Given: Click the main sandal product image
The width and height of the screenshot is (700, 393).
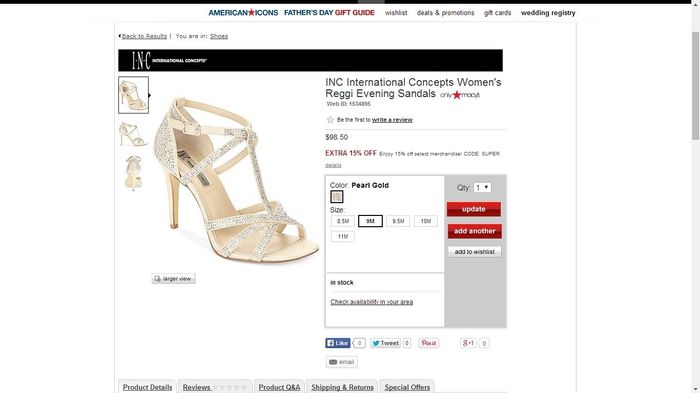Looking at the screenshot, I should [x=236, y=179].
